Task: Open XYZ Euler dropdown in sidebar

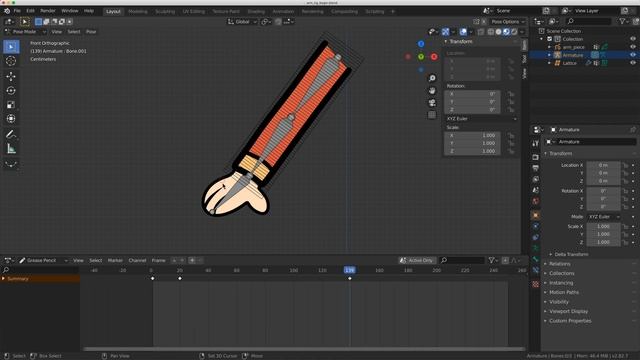Action: coord(481,119)
